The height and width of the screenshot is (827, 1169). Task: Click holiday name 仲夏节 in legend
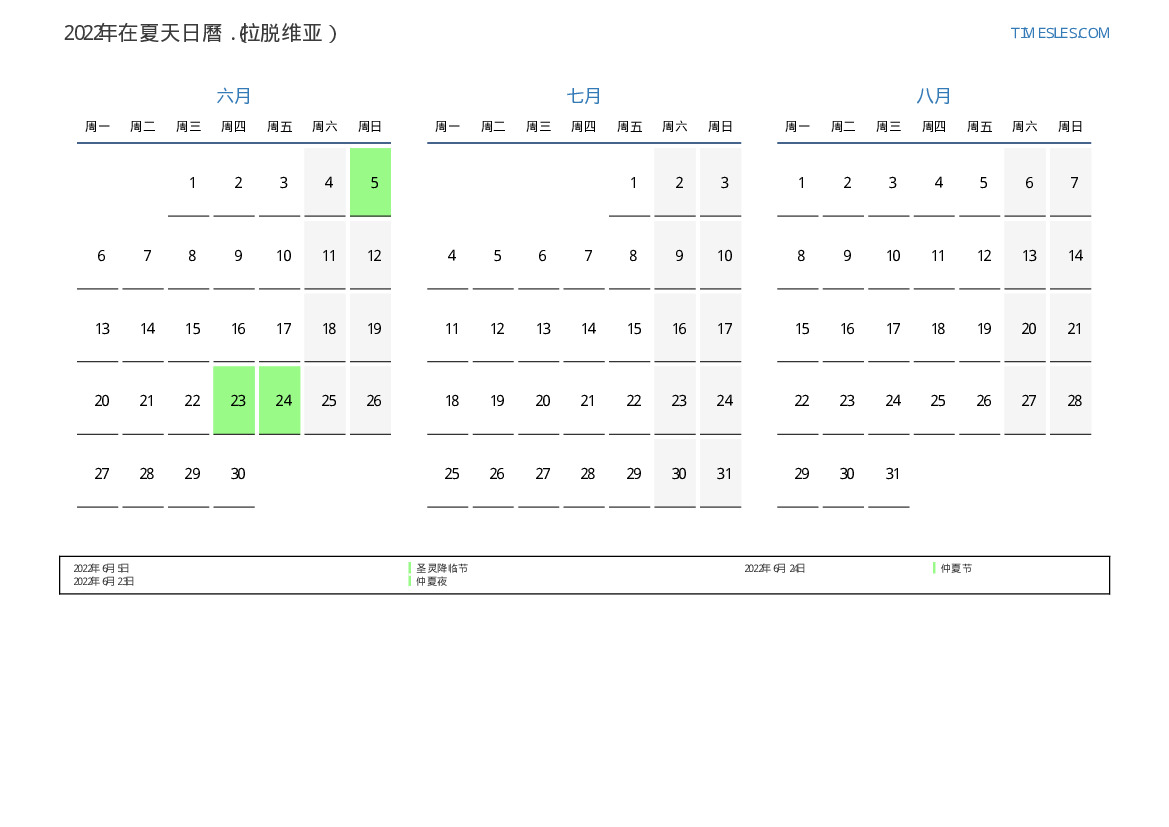tap(956, 568)
